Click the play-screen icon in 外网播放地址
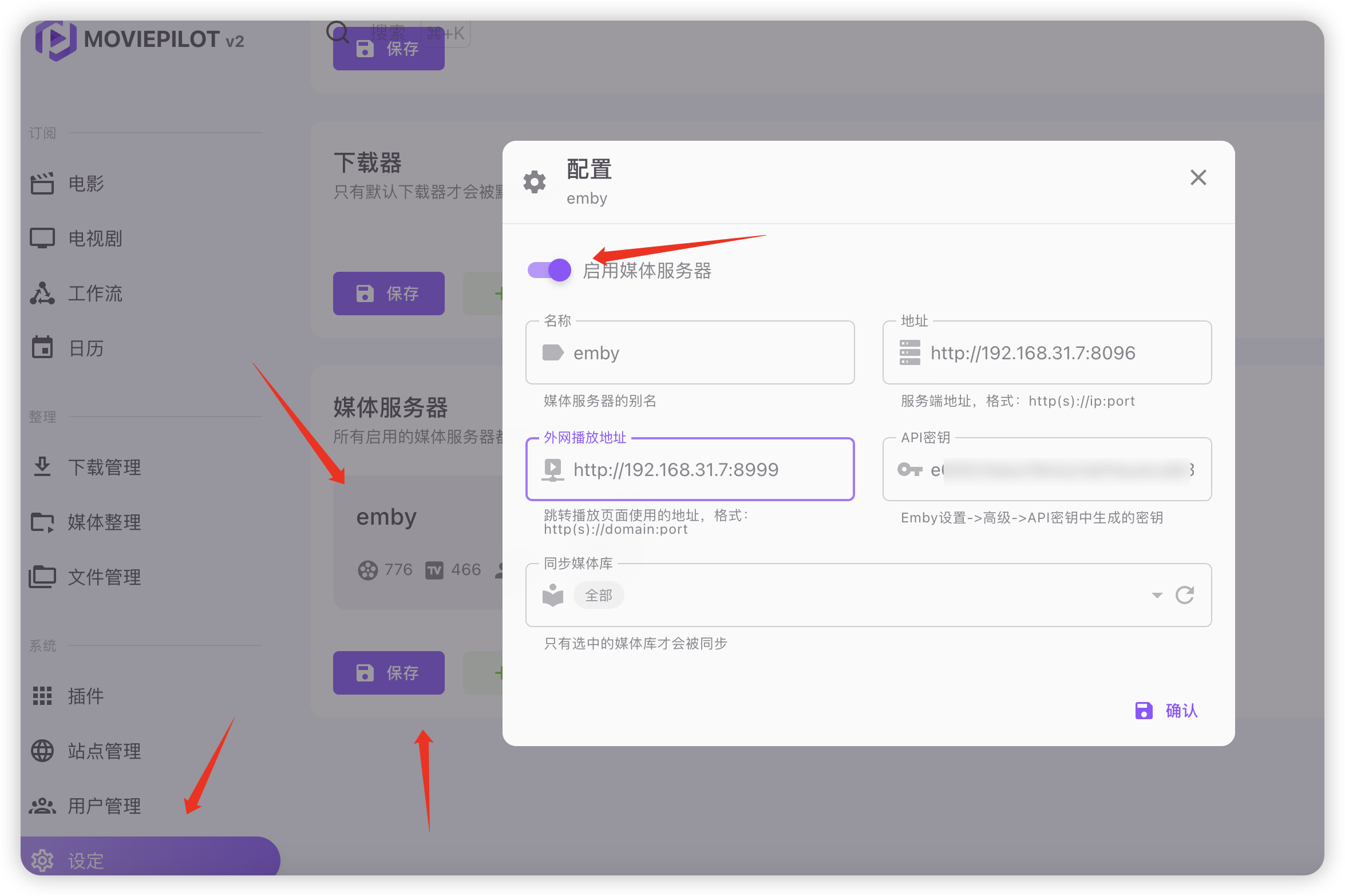Image resolution: width=1345 pixels, height=896 pixels. point(552,470)
